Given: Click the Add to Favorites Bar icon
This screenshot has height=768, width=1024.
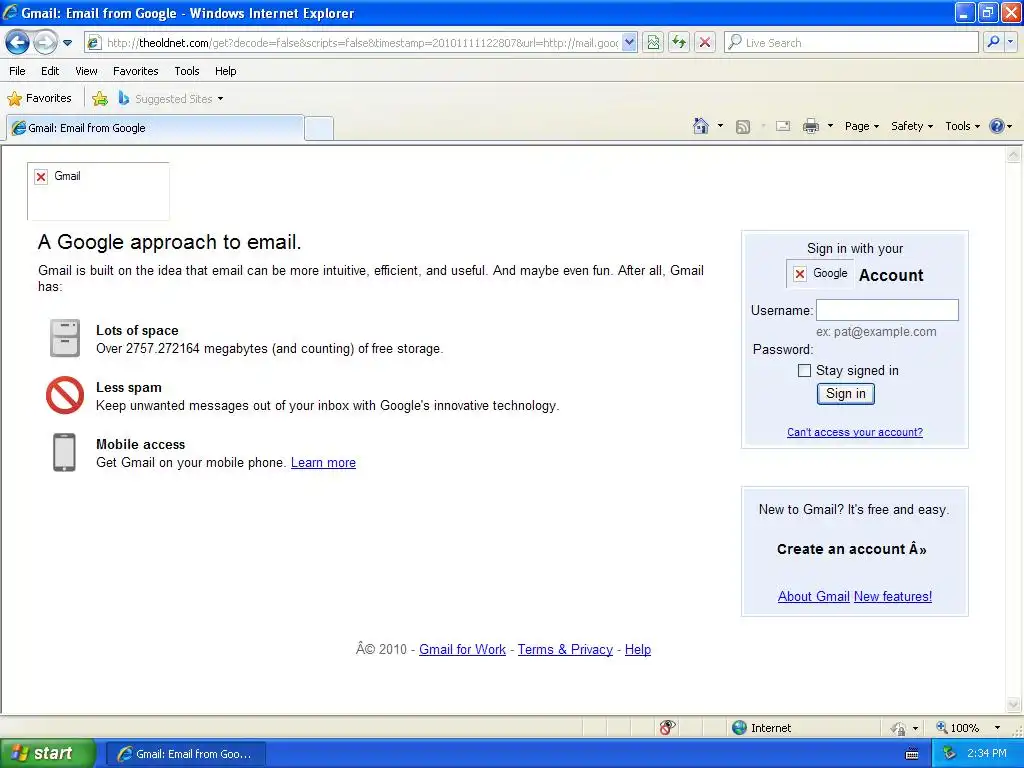Looking at the screenshot, I should click(100, 99).
